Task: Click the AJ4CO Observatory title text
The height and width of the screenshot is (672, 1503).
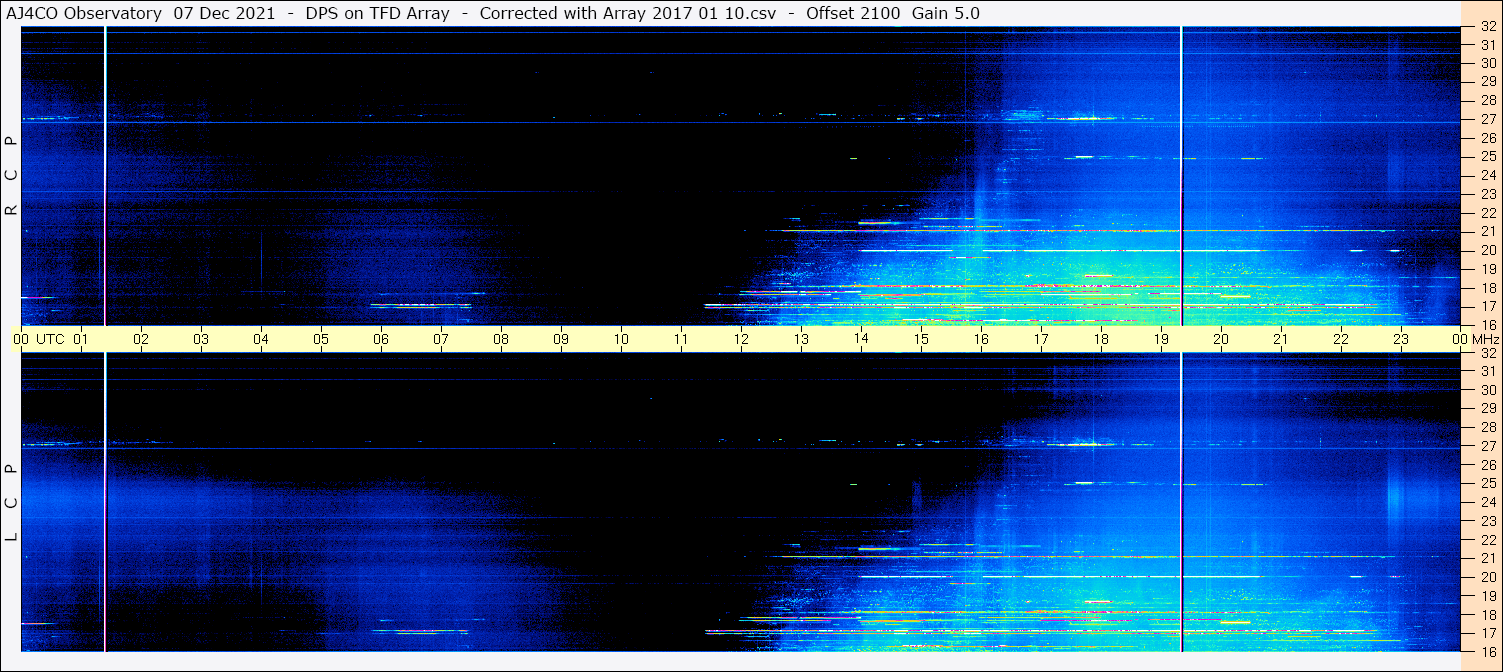Action: point(84,13)
